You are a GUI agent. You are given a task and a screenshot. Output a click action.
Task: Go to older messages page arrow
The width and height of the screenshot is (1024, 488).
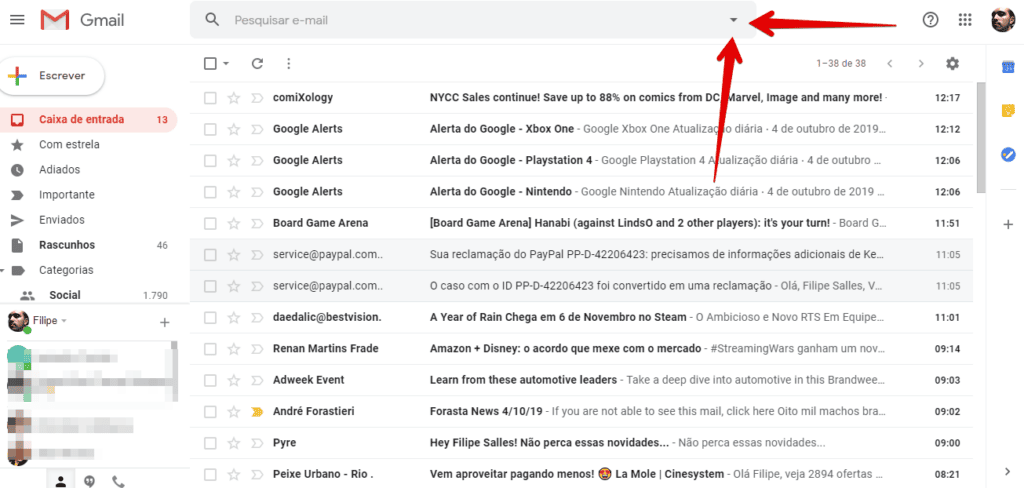(x=921, y=63)
